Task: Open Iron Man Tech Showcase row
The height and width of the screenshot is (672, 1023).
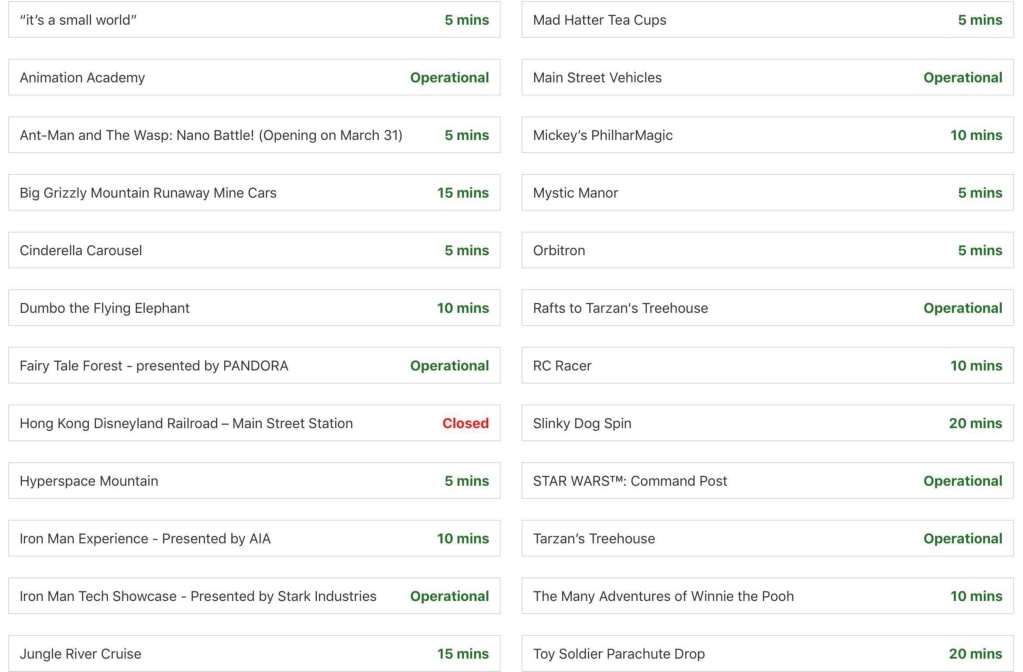Action: (x=254, y=596)
